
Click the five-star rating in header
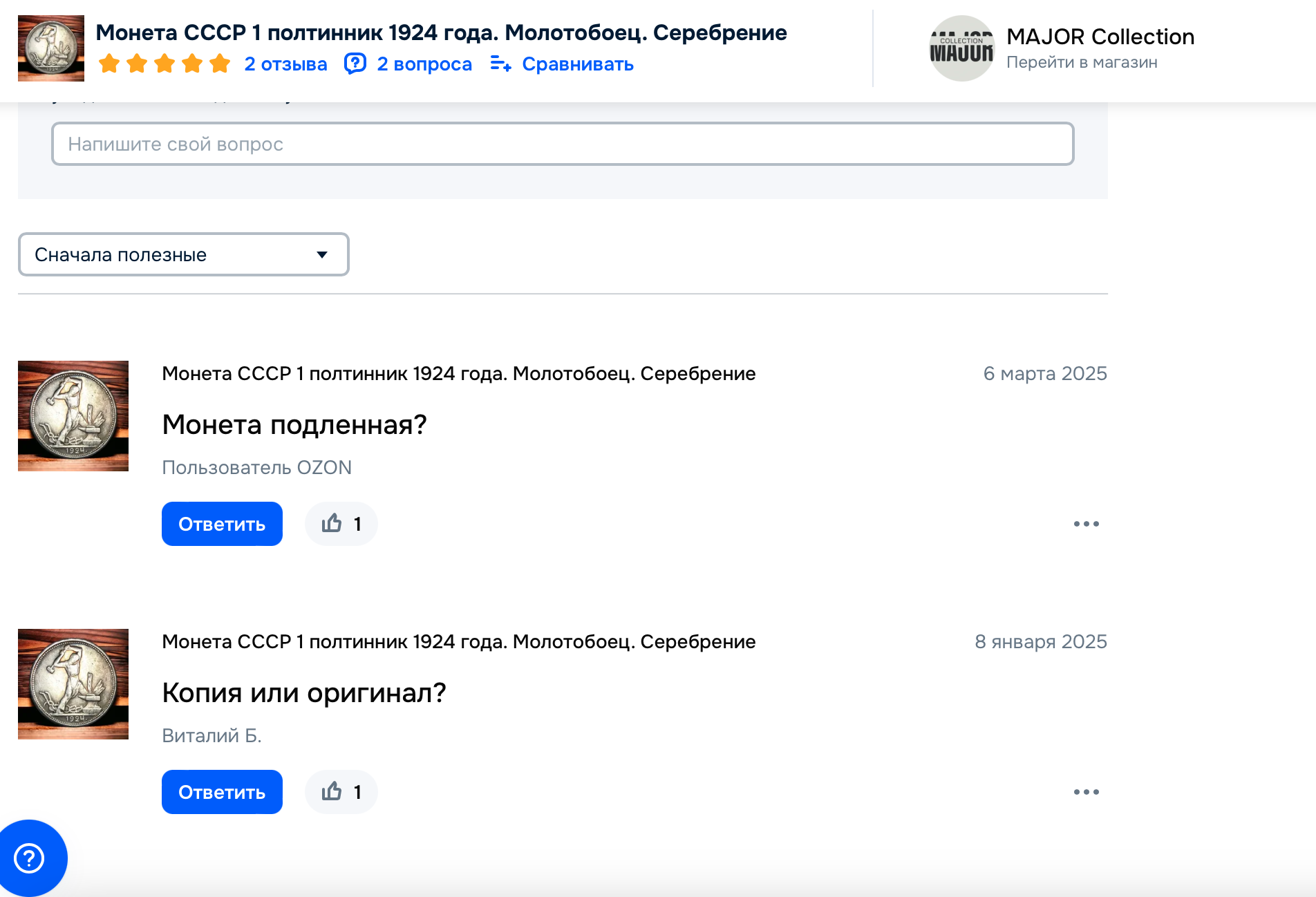coord(164,64)
